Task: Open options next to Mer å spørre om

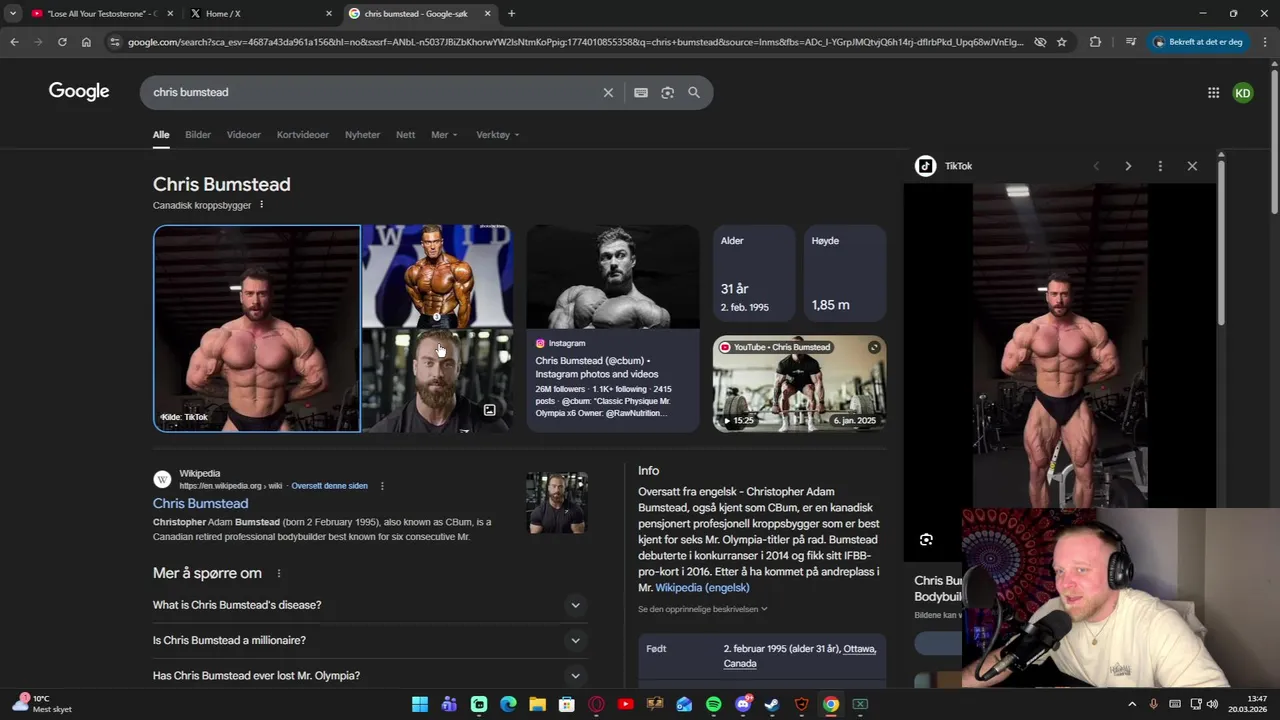Action: [279, 574]
